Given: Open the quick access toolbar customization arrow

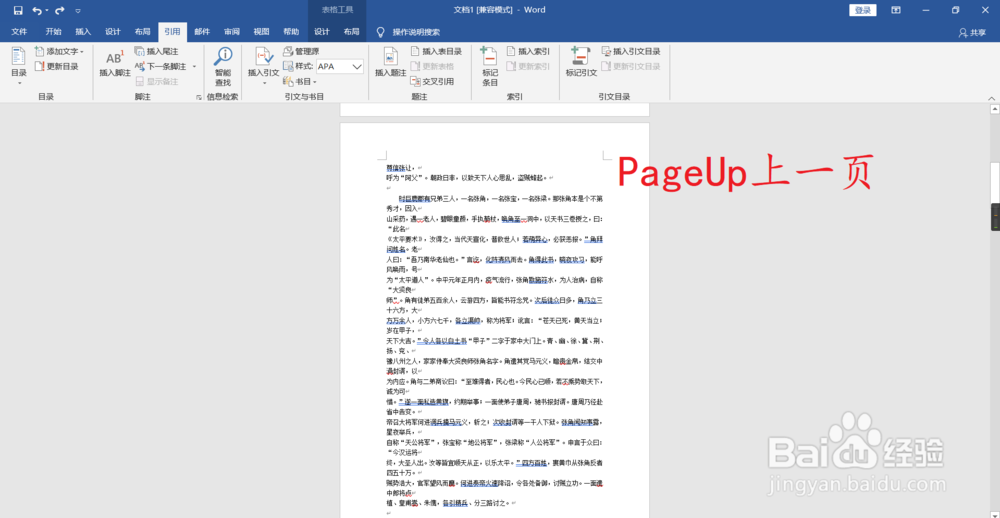Looking at the screenshot, I should 78,11.
